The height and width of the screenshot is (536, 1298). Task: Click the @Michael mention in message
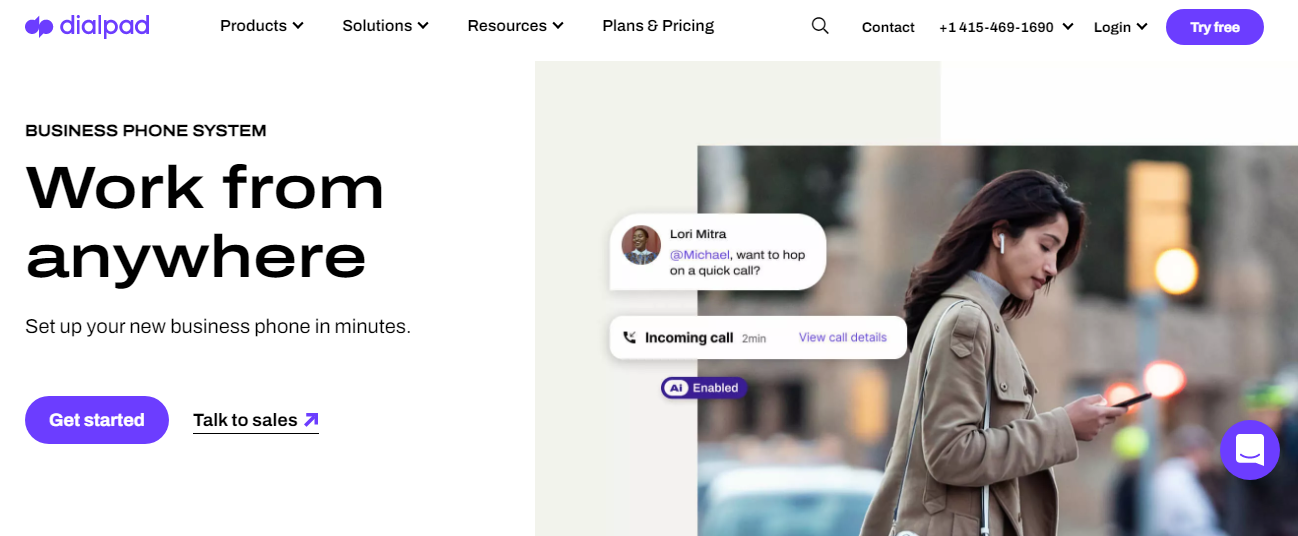point(700,255)
